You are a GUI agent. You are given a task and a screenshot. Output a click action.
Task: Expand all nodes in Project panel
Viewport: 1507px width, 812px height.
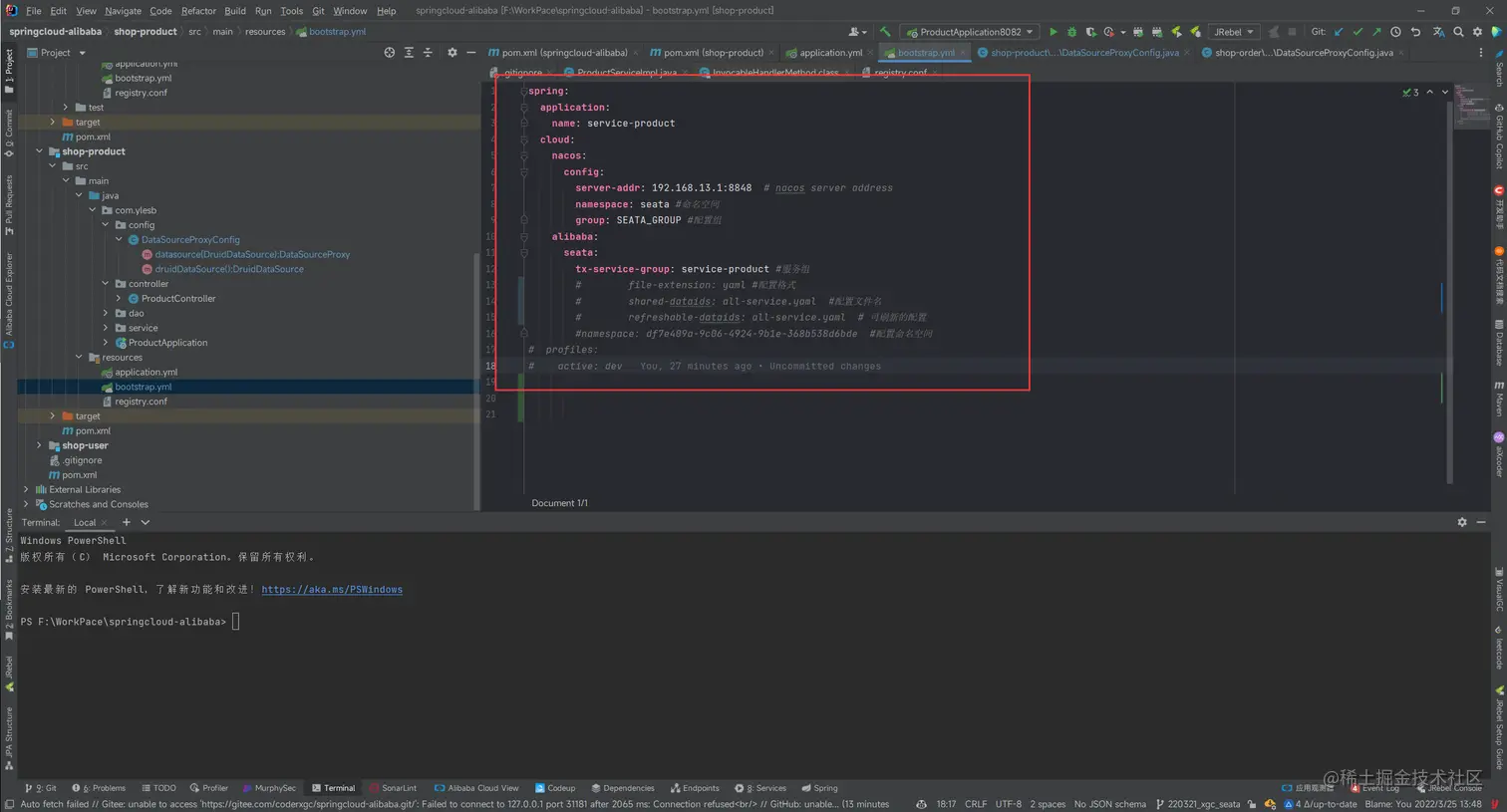click(x=409, y=53)
